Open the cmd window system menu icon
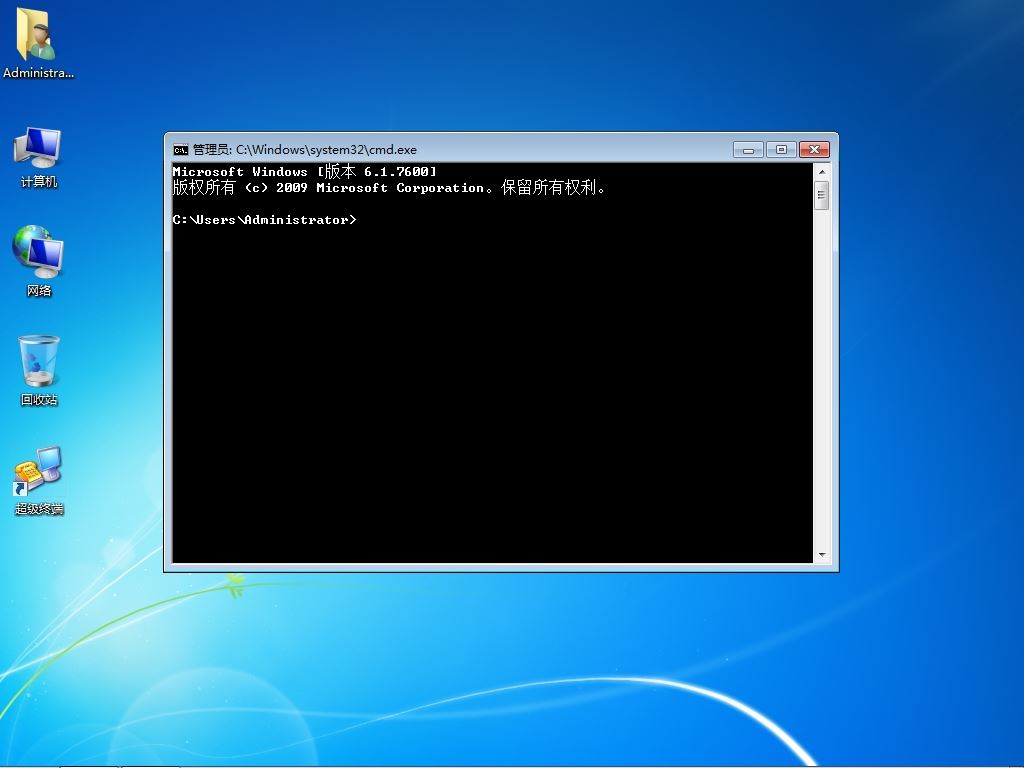This screenshot has width=1024, height=768. point(180,150)
